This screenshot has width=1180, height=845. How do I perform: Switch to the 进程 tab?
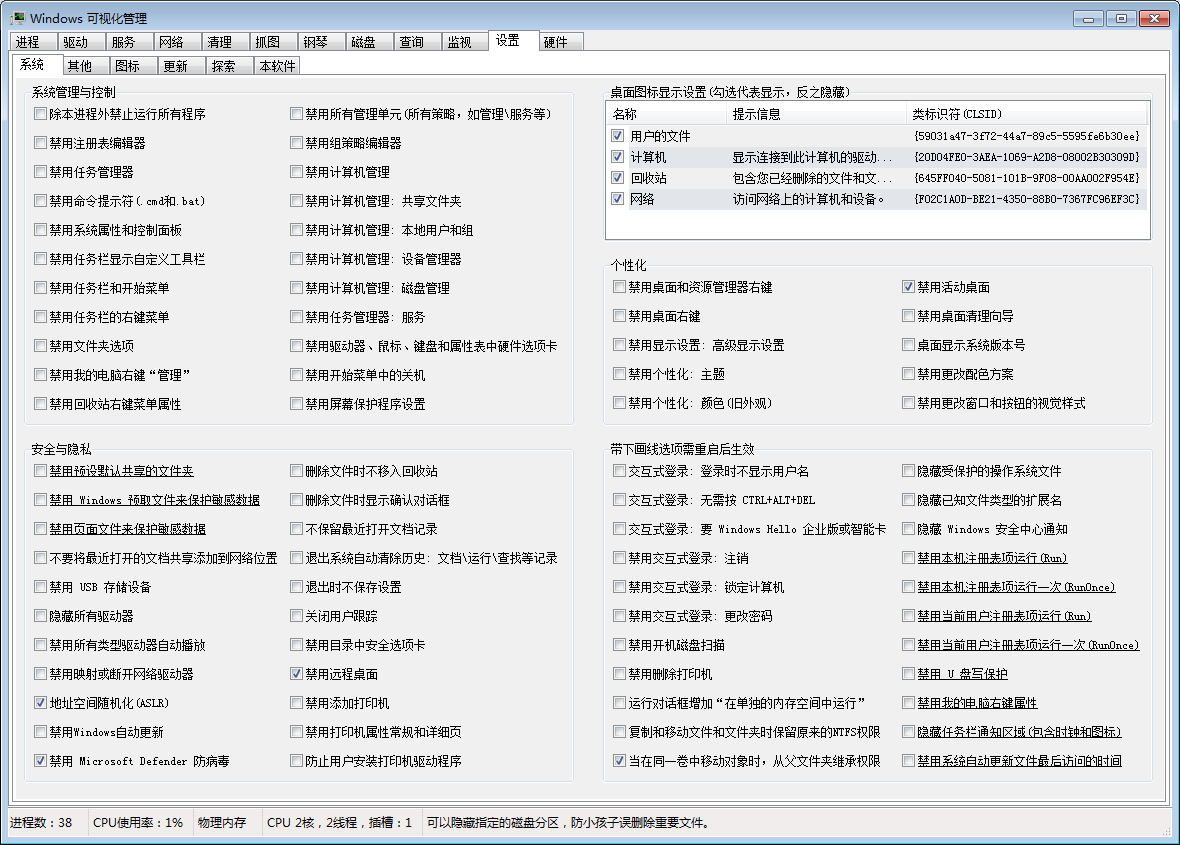pyautogui.click(x=28, y=42)
